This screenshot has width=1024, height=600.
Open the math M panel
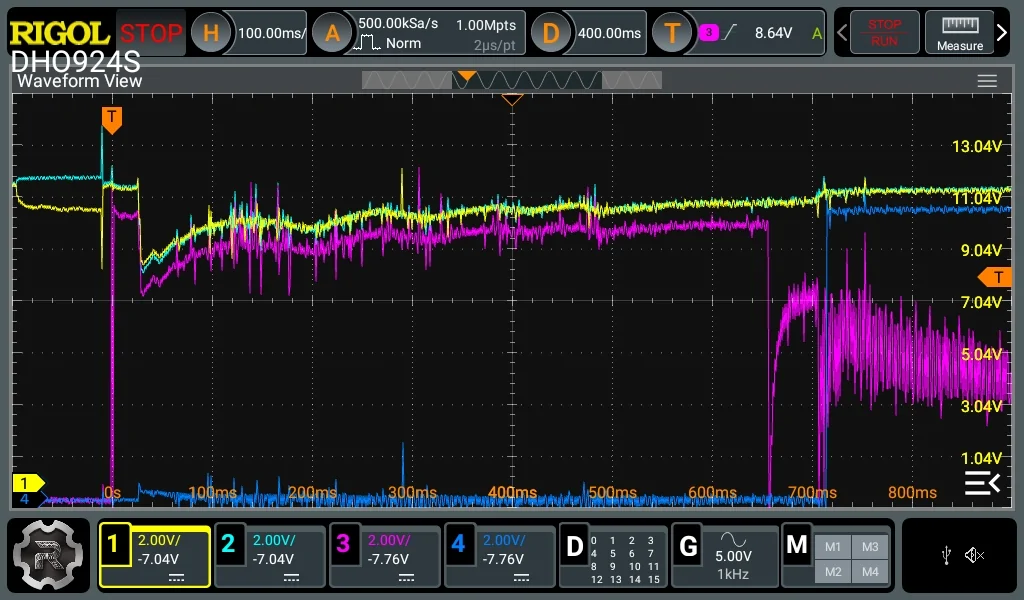point(837,557)
